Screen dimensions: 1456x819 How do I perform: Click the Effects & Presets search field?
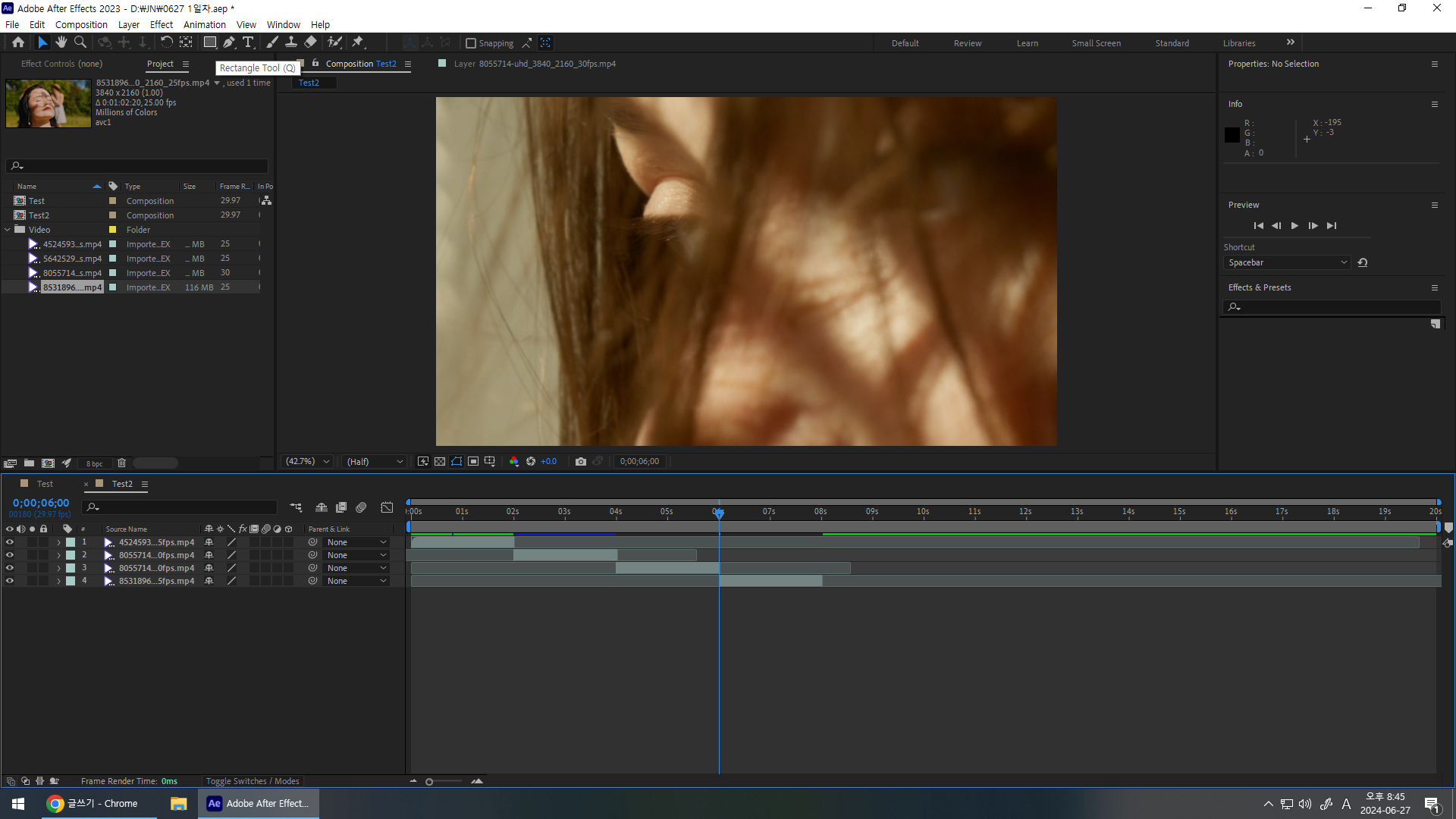coord(1335,307)
